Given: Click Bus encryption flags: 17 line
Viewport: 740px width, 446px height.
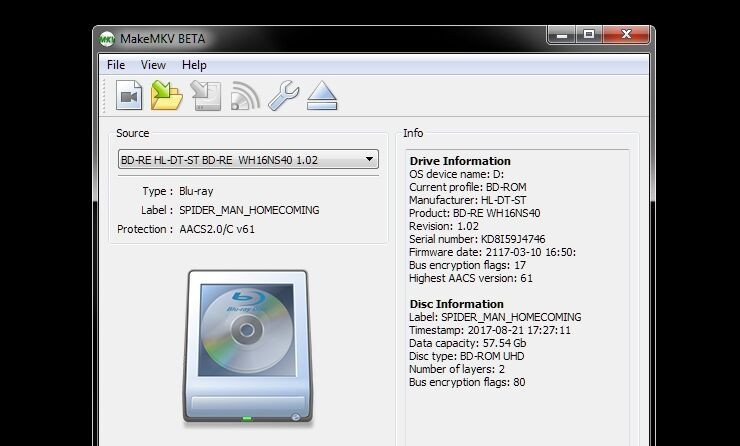Looking at the screenshot, I should click(x=467, y=265).
